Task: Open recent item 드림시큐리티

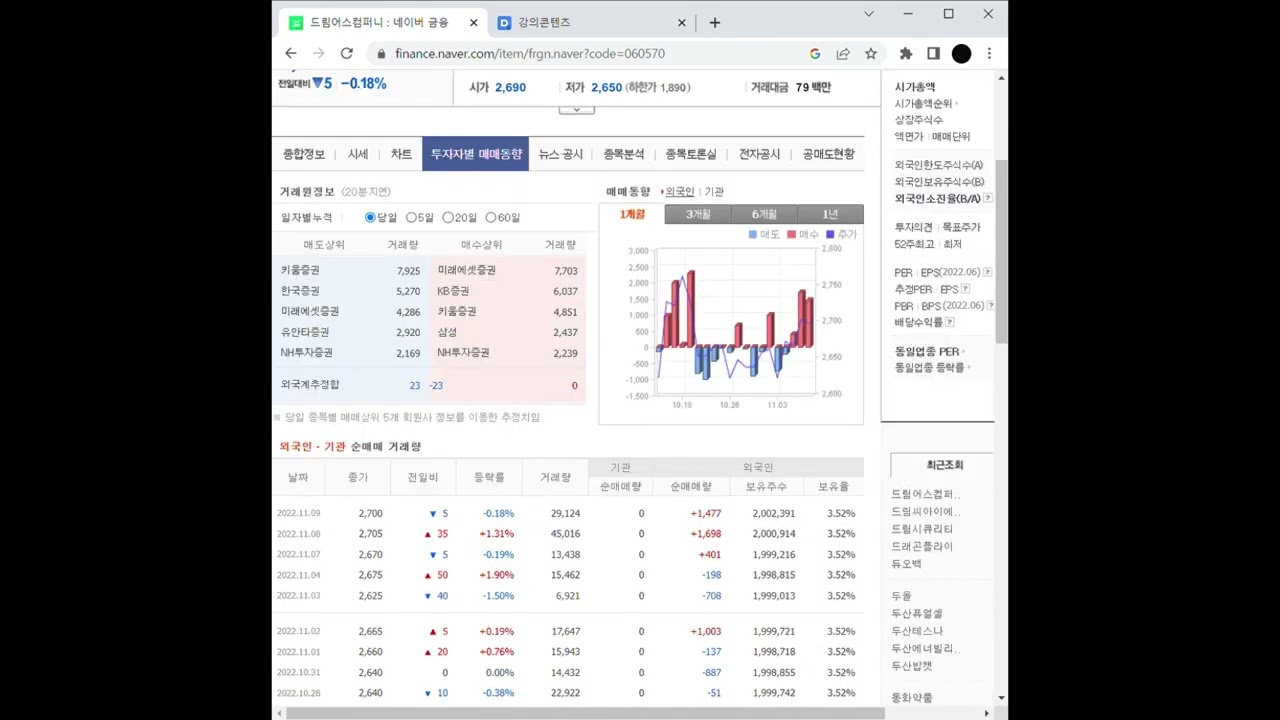Action: pos(922,529)
